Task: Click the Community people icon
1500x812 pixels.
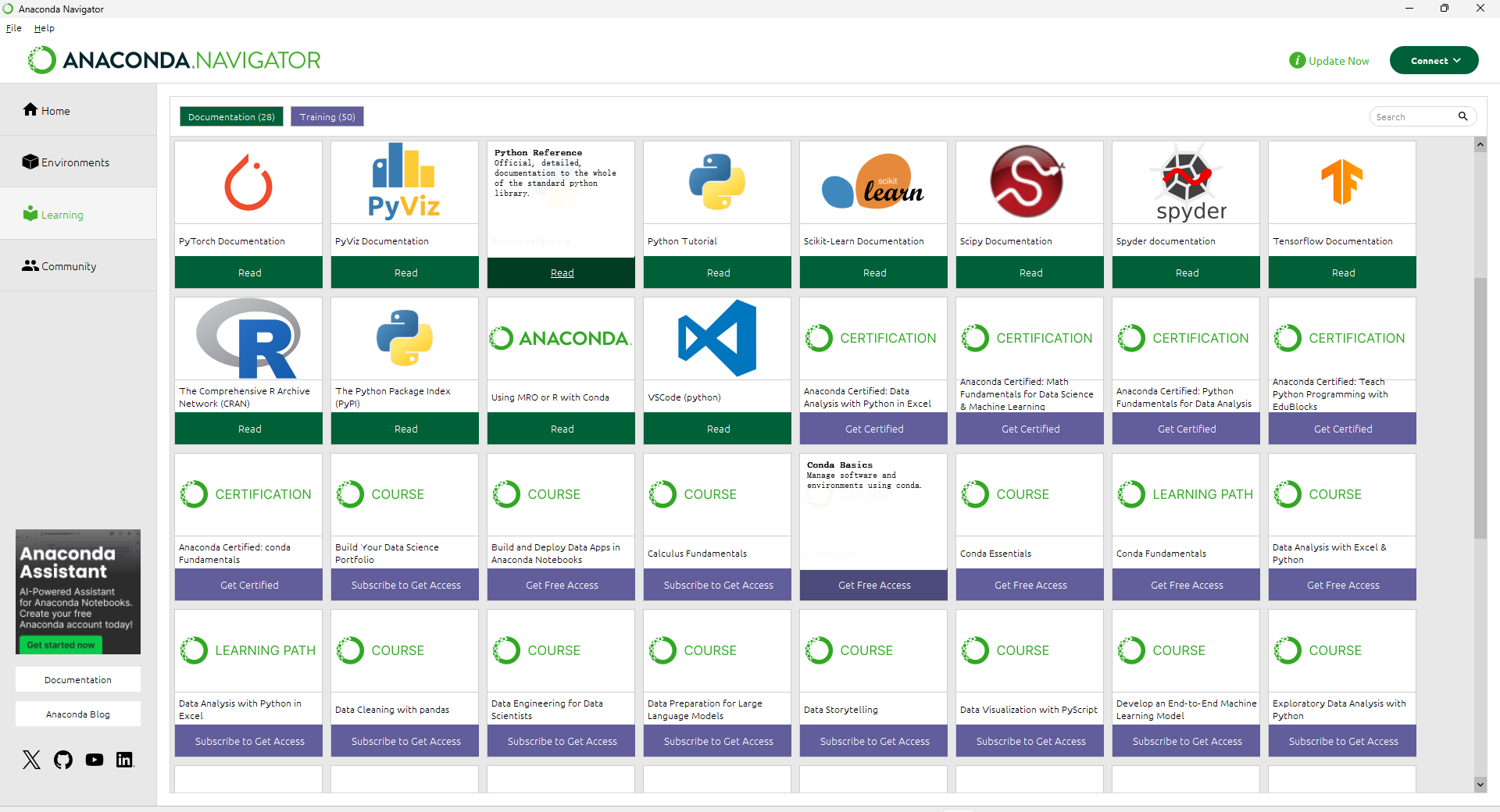Action: click(30, 265)
